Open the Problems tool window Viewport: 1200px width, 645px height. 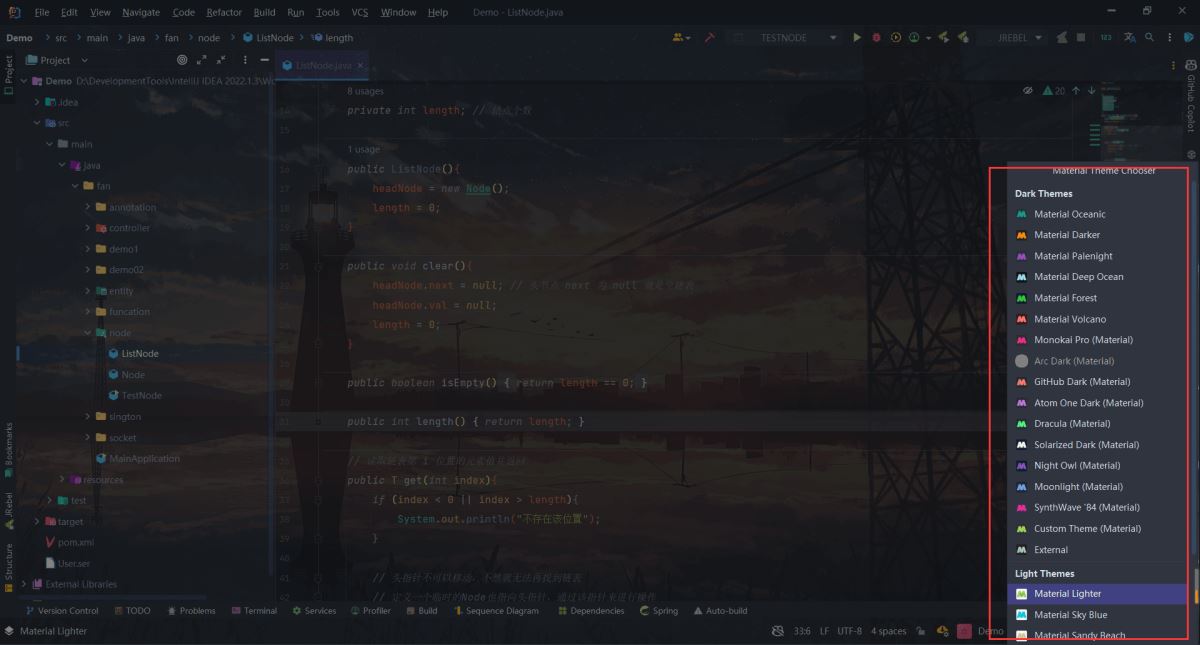(190, 611)
